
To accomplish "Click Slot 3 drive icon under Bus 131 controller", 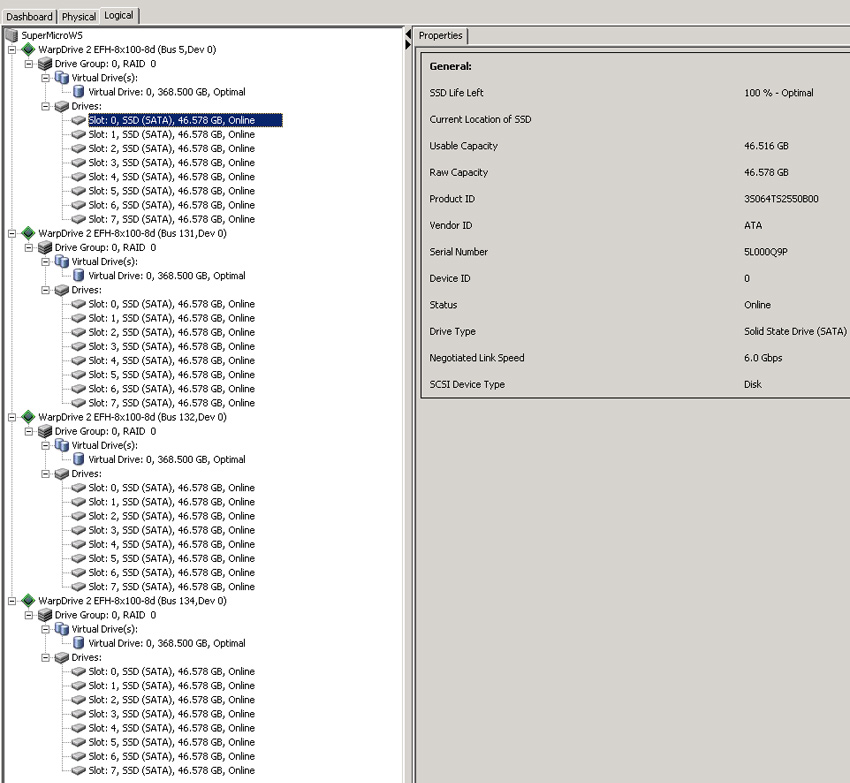I will 79,346.
